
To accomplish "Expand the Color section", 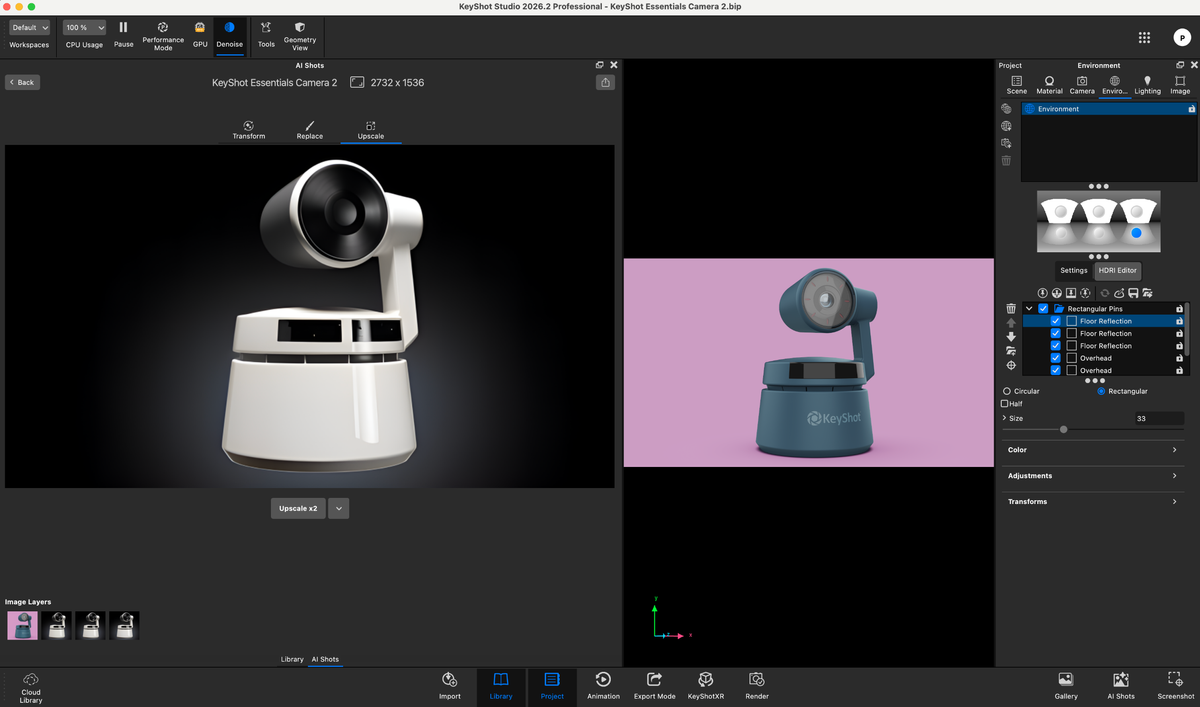I will (1092, 450).
